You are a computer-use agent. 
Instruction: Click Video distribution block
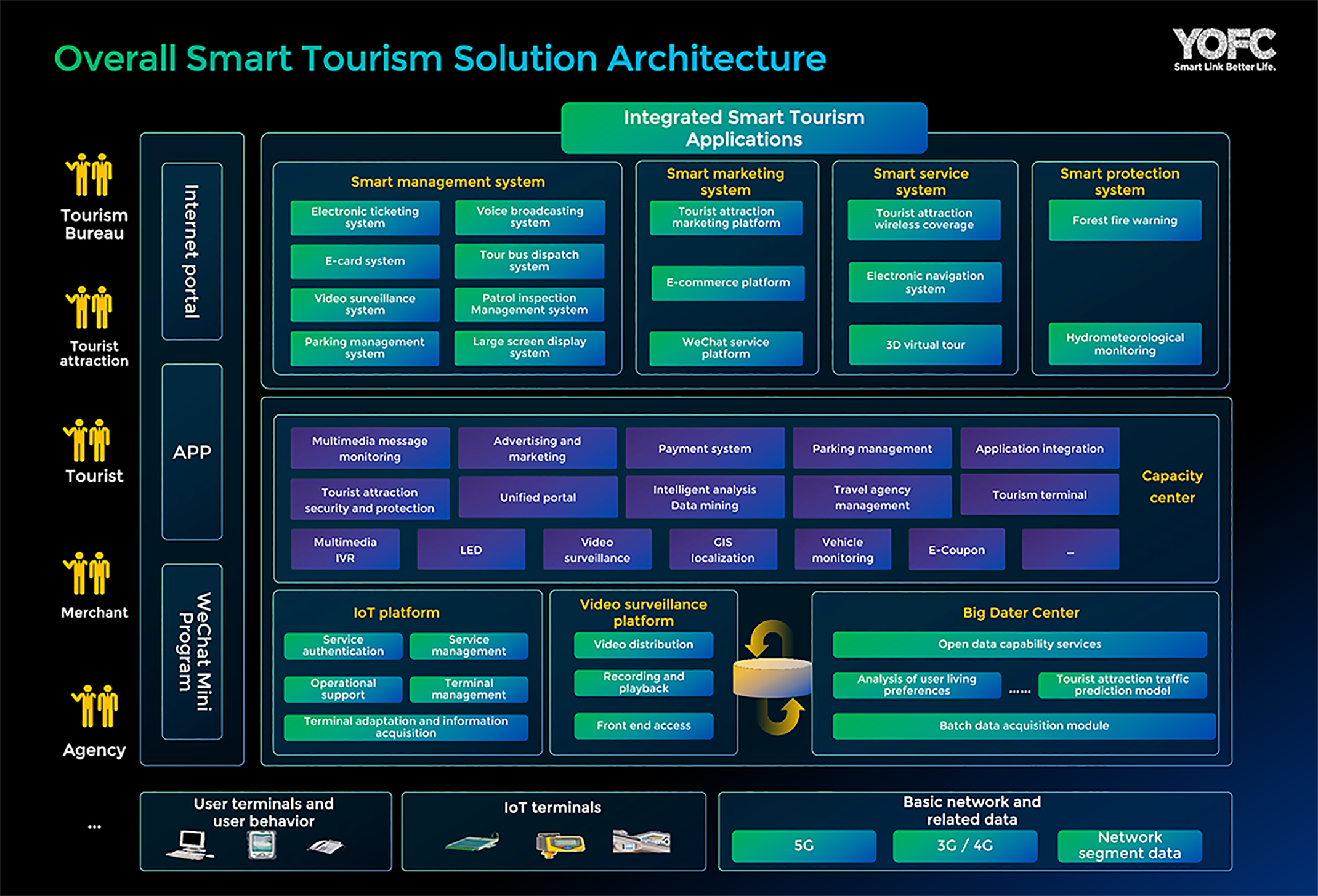[644, 645]
